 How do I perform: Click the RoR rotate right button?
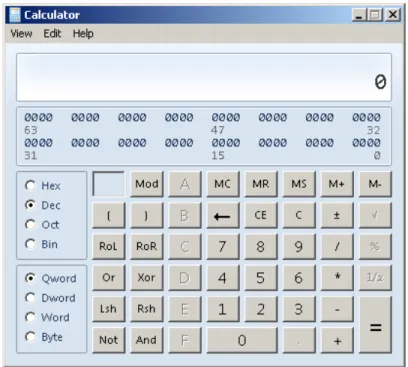[147, 247]
